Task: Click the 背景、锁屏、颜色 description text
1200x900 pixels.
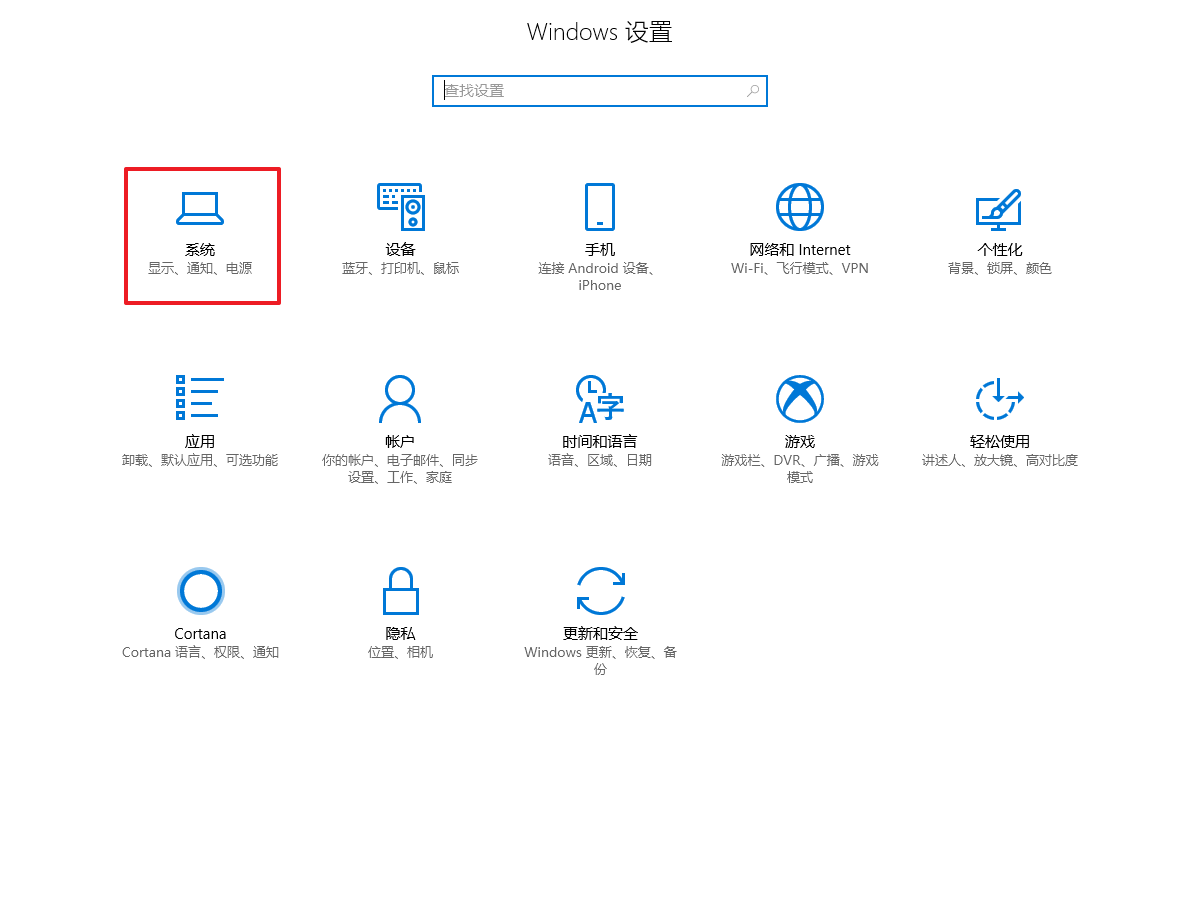Action: pyautogui.click(x=999, y=269)
